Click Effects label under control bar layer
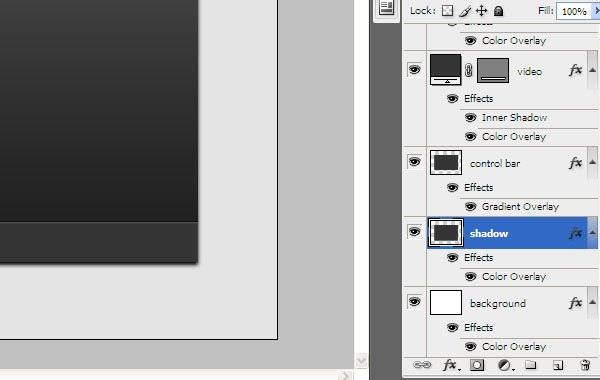The image size is (600, 380). coord(478,188)
